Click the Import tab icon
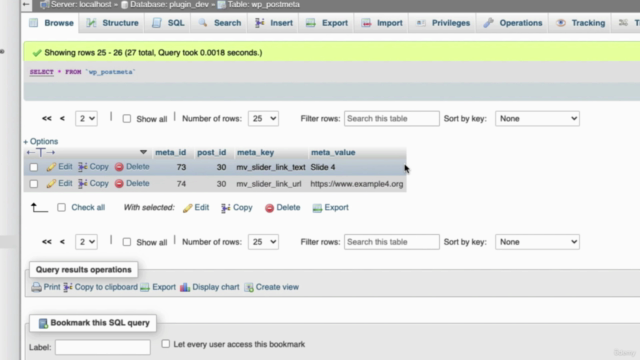 tap(367, 23)
